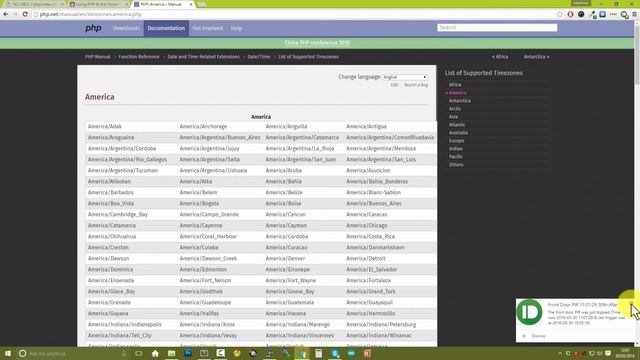Click the Cortana microphone icon
The image size is (640, 360).
click(124, 353)
